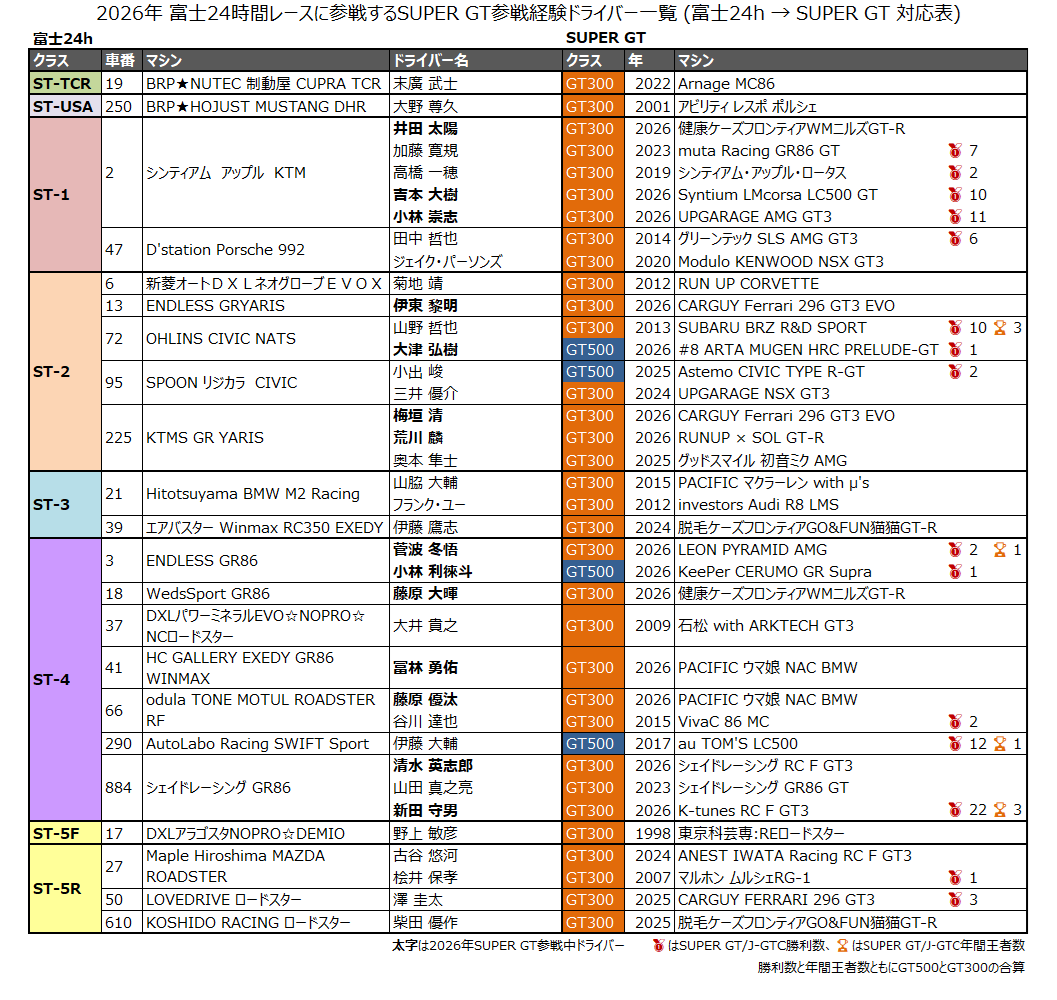This screenshot has height=1000, width=1057.
Task: Click driver name 菊地 靖
Action: coord(418,283)
